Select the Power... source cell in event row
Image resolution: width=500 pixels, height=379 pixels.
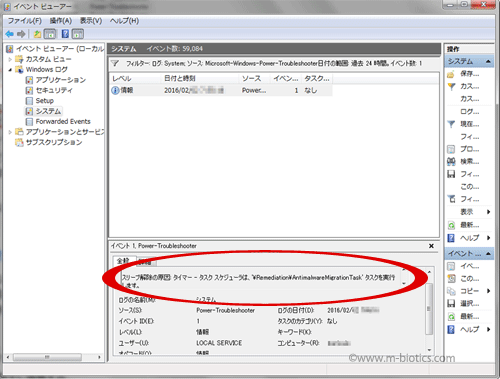point(254,90)
